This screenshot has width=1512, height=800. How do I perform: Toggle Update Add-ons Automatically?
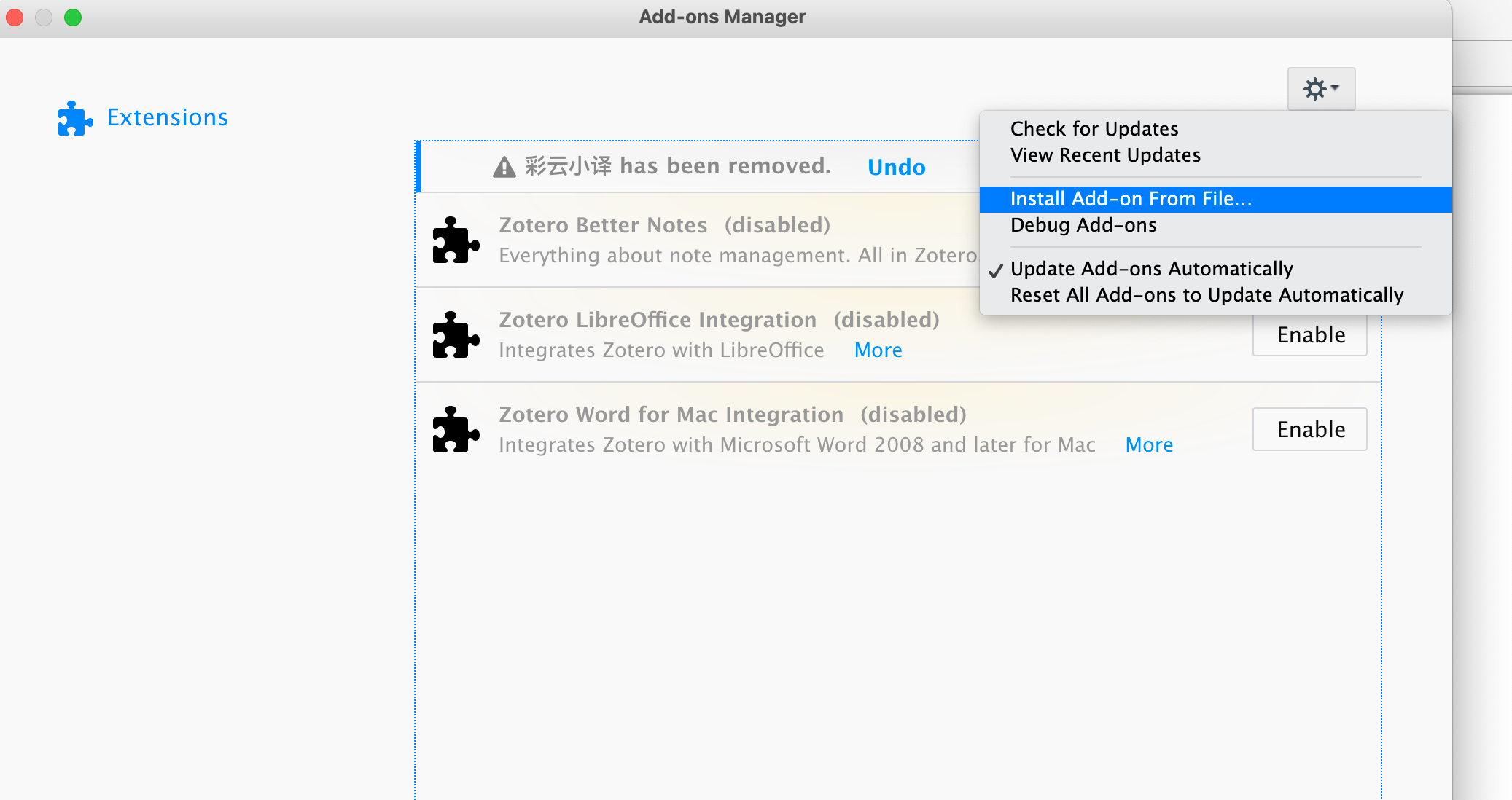coord(1152,269)
